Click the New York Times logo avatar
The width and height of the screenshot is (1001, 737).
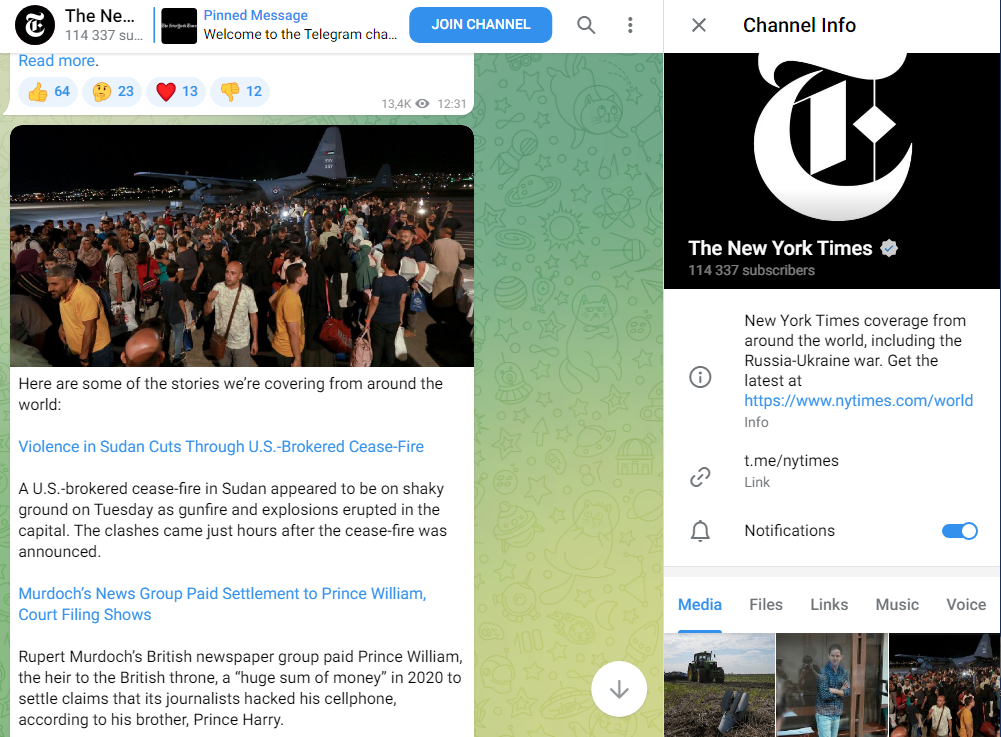831,140
